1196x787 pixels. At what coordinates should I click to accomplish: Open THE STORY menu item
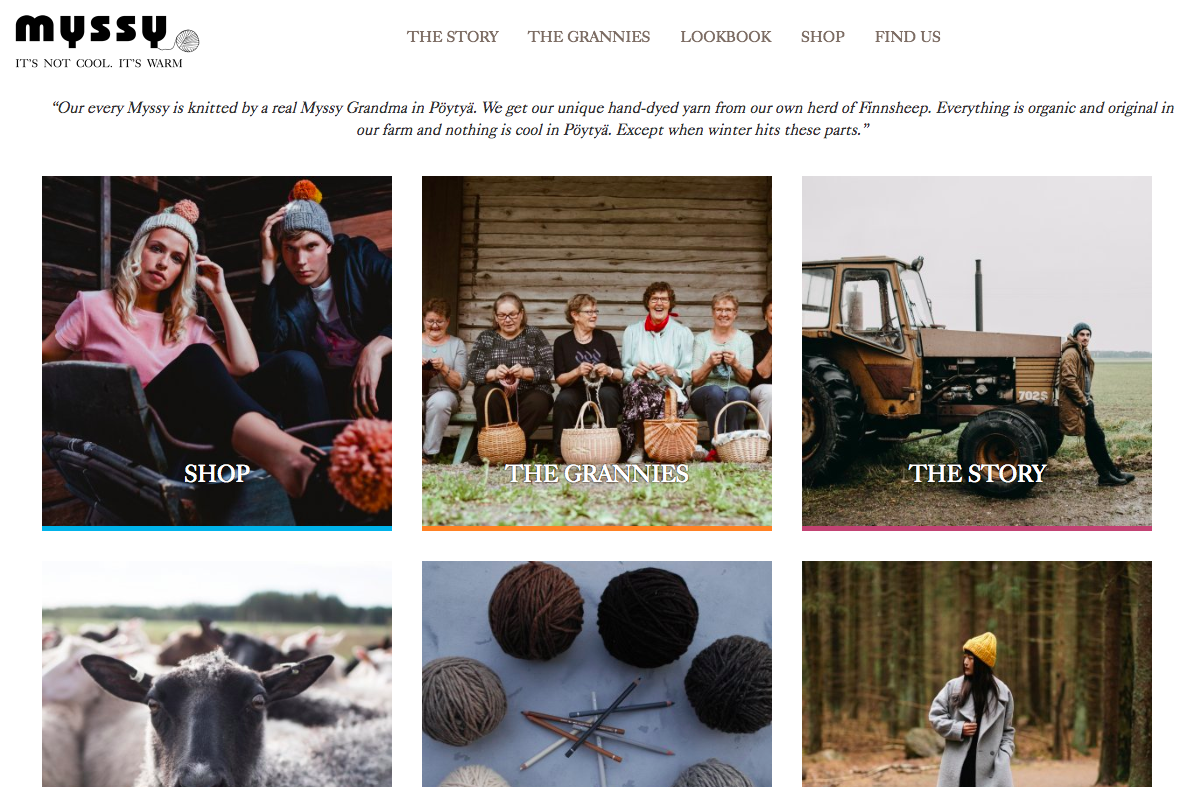[452, 37]
